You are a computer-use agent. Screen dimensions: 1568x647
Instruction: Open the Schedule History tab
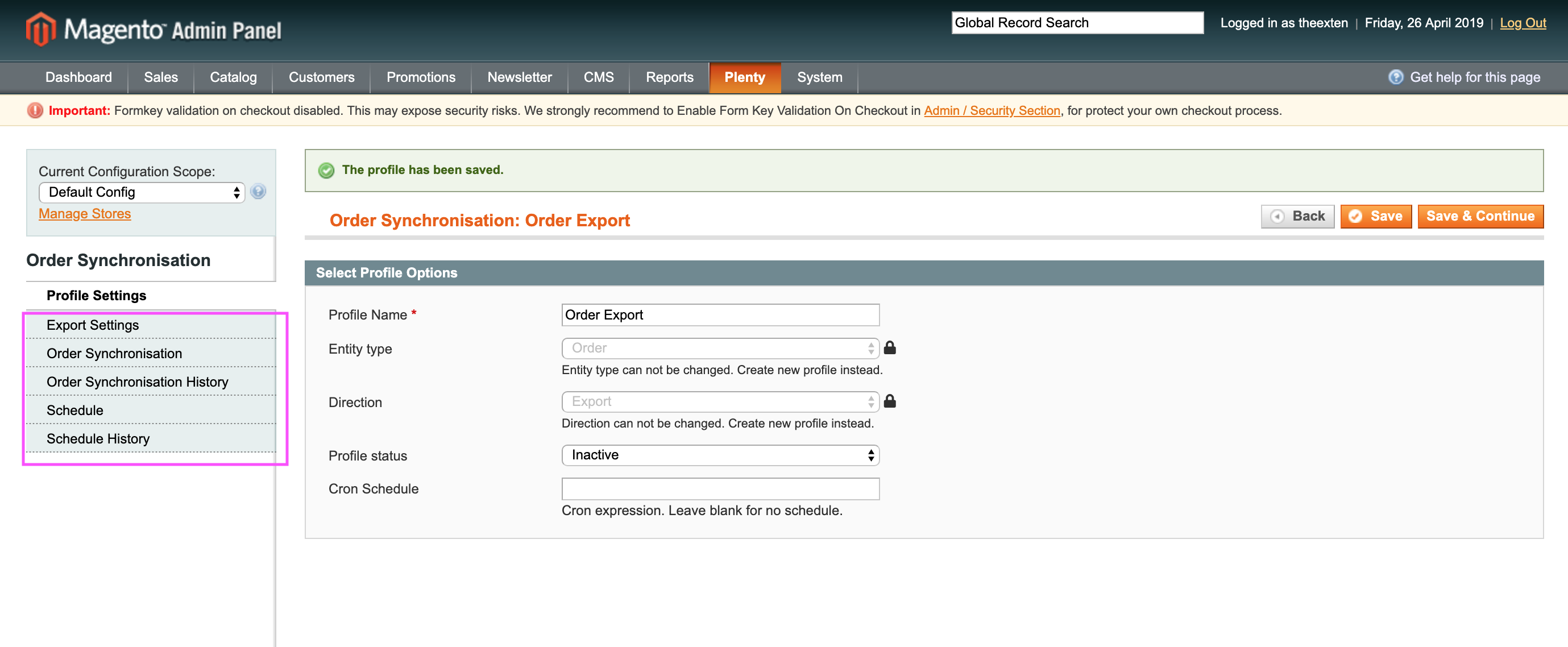click(151, 439)
